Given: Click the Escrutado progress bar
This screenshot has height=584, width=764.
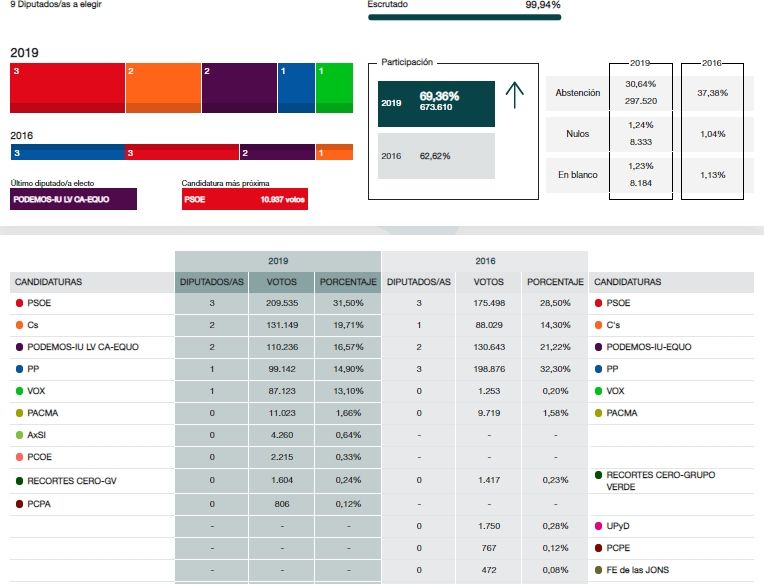Looking at the screenshot, I should pos(464,17).
